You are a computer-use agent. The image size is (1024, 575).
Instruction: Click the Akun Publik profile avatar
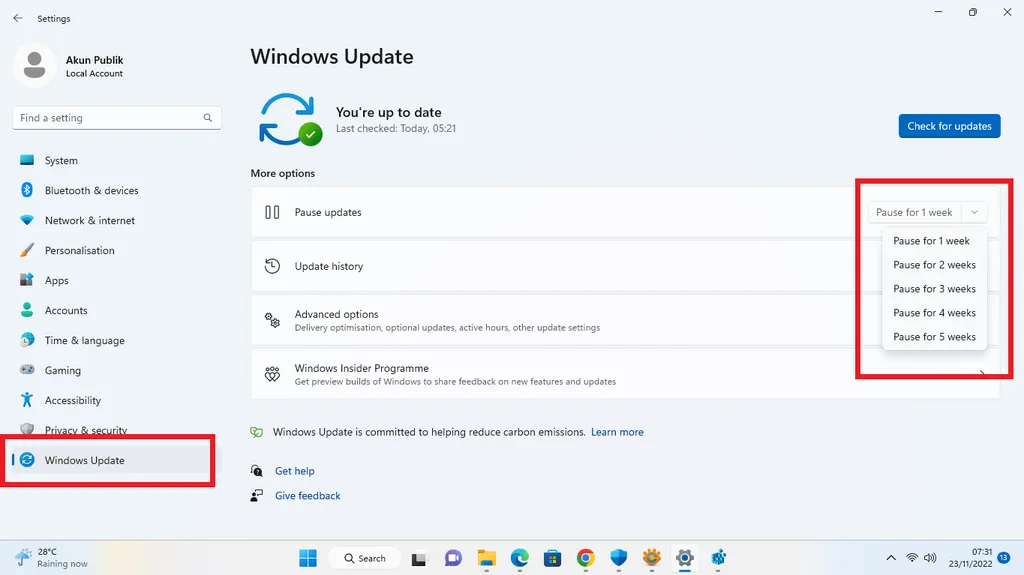coord(35,66)
